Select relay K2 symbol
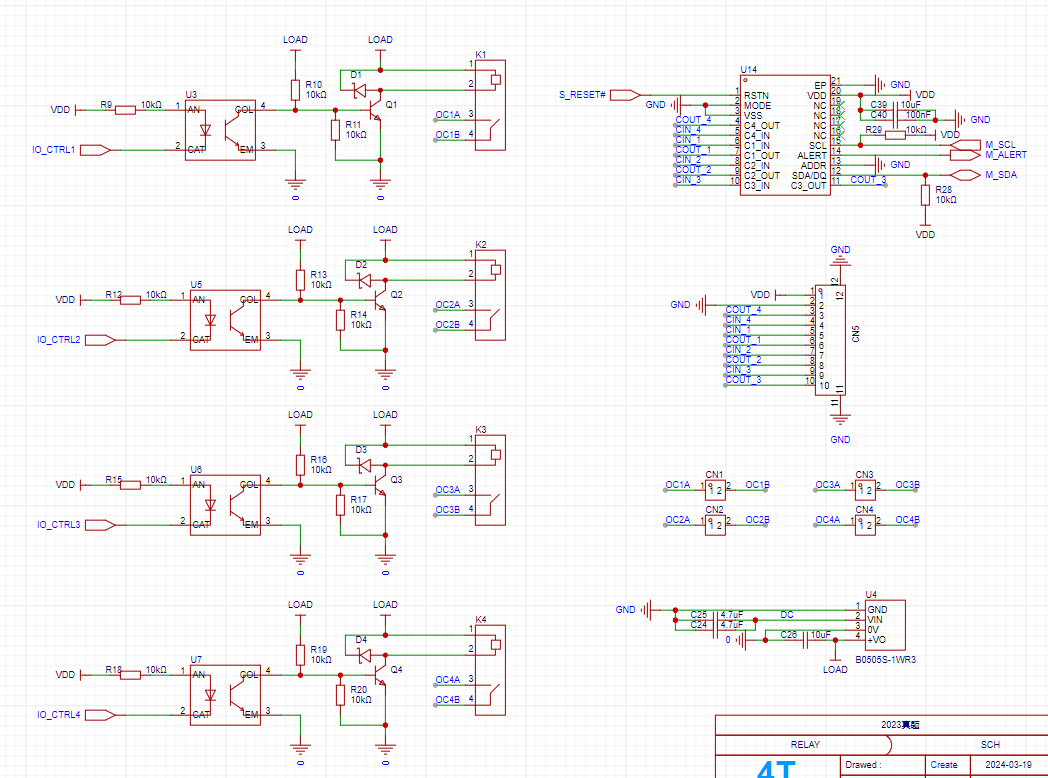 (490, 295)
